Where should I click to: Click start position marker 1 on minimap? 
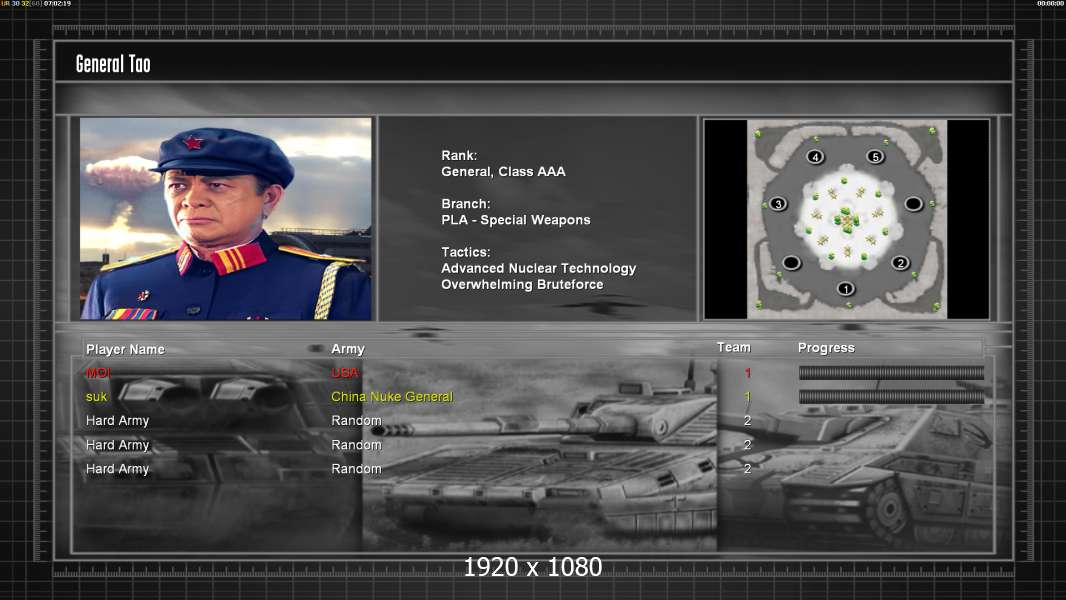[845, 289]
